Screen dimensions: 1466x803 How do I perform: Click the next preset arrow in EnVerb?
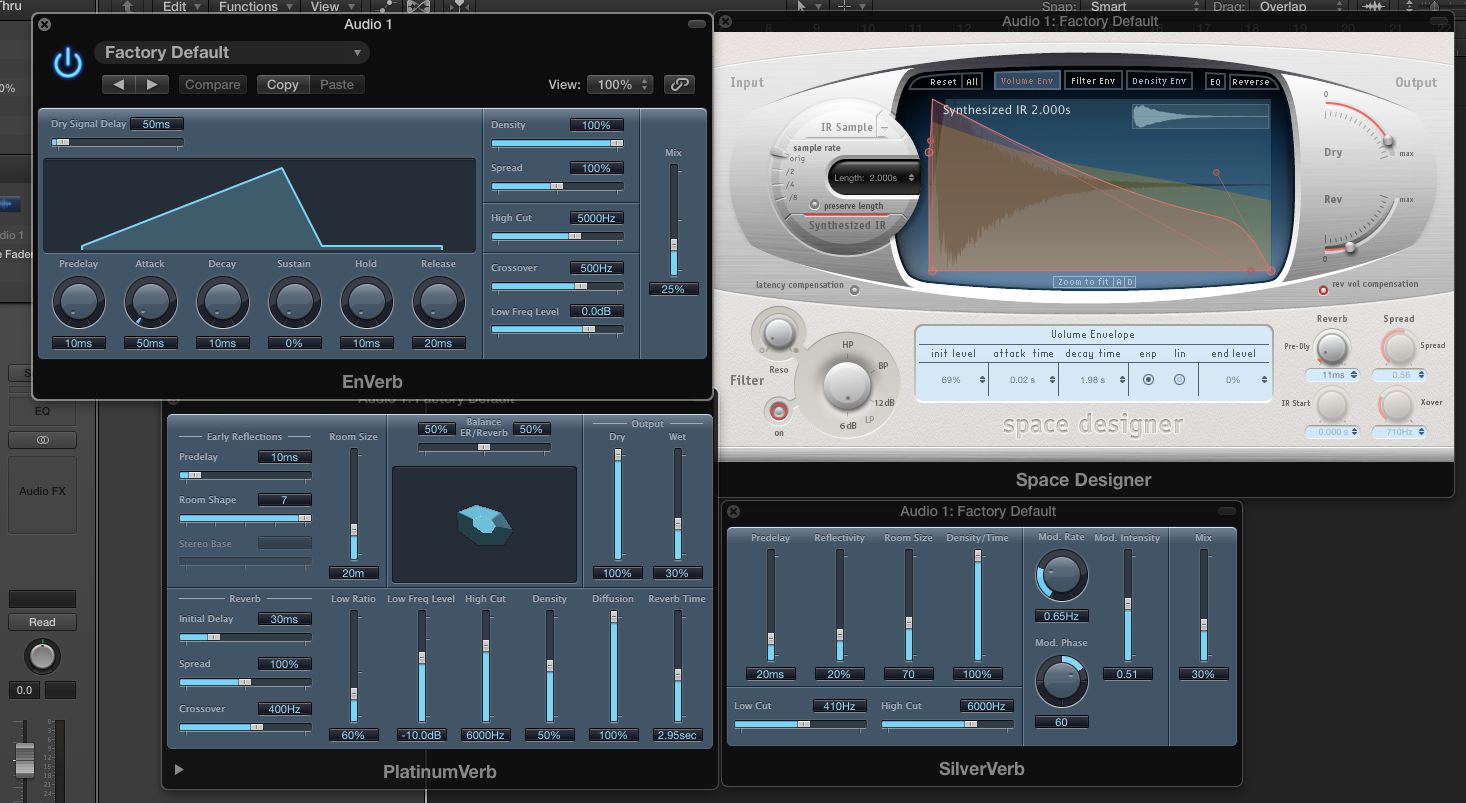(x=152, y=85)
